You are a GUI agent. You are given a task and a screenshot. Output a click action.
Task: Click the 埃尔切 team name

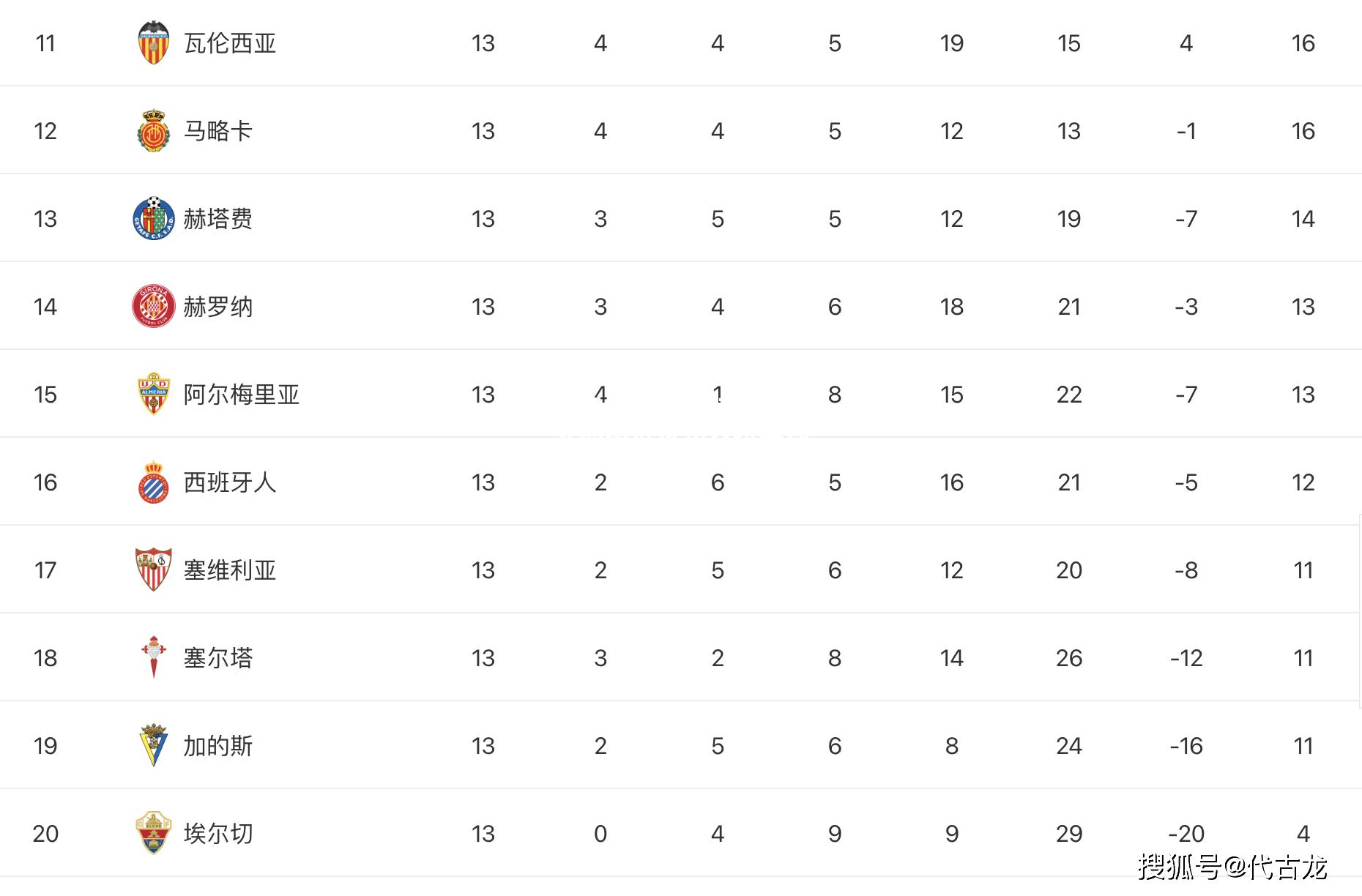(x=218, y=834)
